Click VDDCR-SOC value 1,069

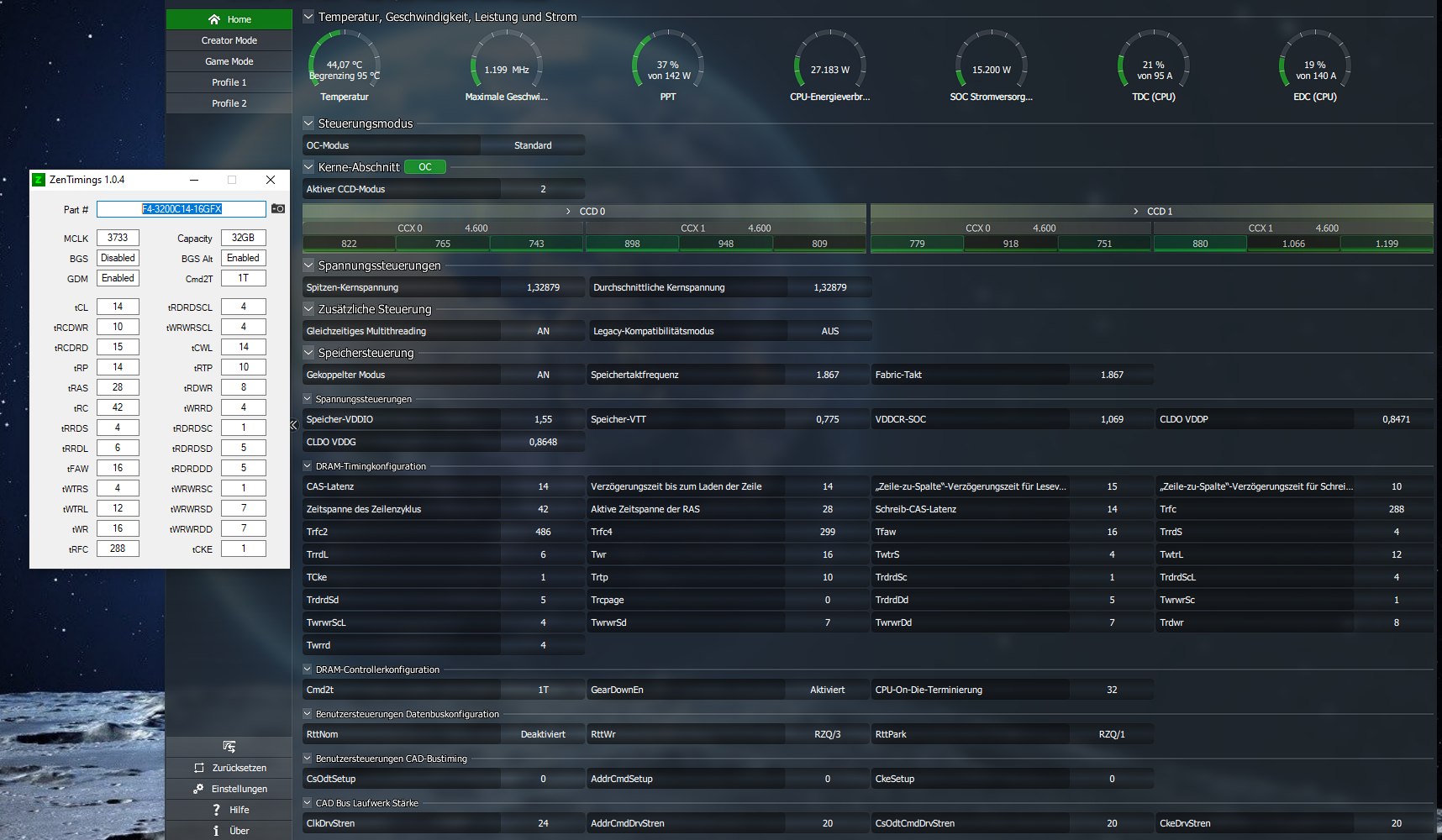pyautogui.click(x=1112, y=419)
